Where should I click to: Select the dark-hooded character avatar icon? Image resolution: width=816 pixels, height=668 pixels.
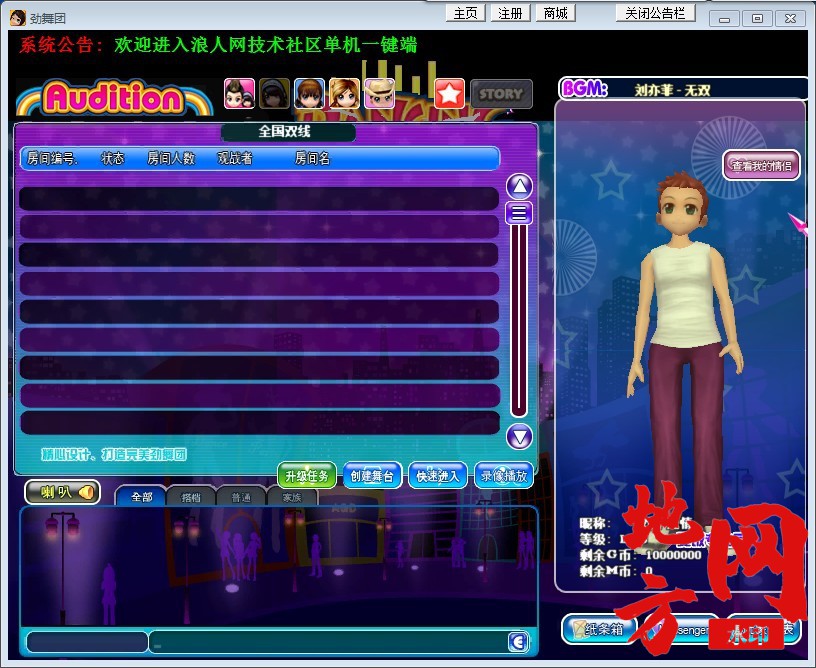pos(274,94)
